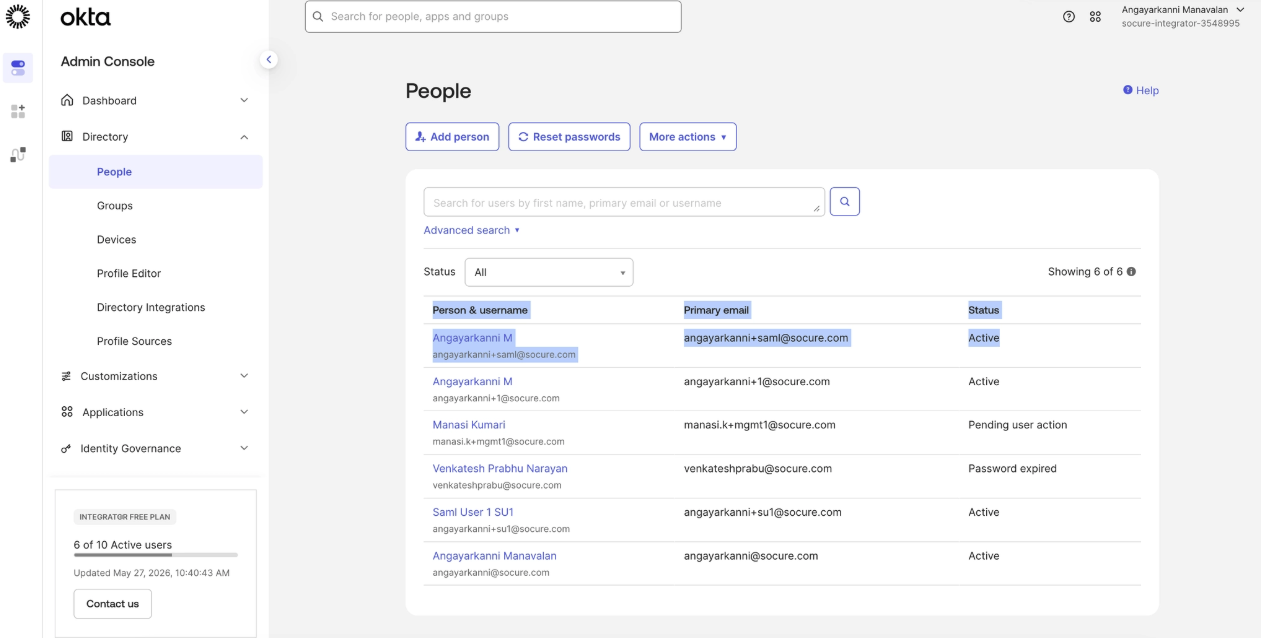Open Devices in the sidebar

pos(116,240)
